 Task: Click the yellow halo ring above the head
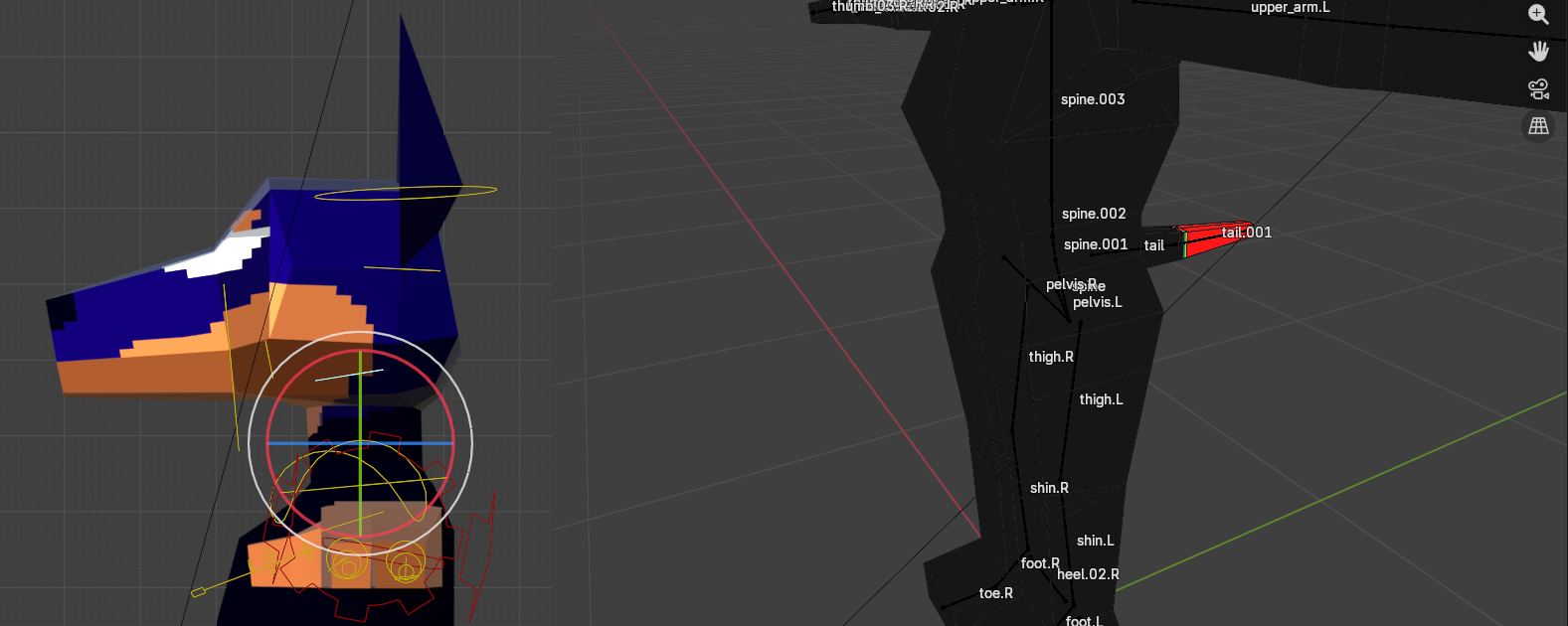[406, 192]
